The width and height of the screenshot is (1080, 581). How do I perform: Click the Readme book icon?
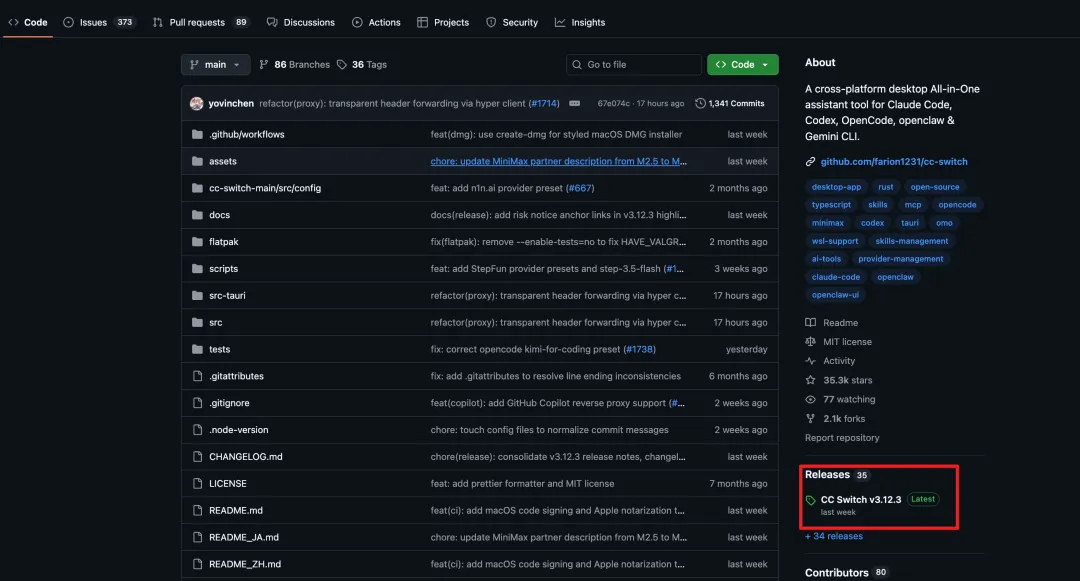(x=811, y=323)
